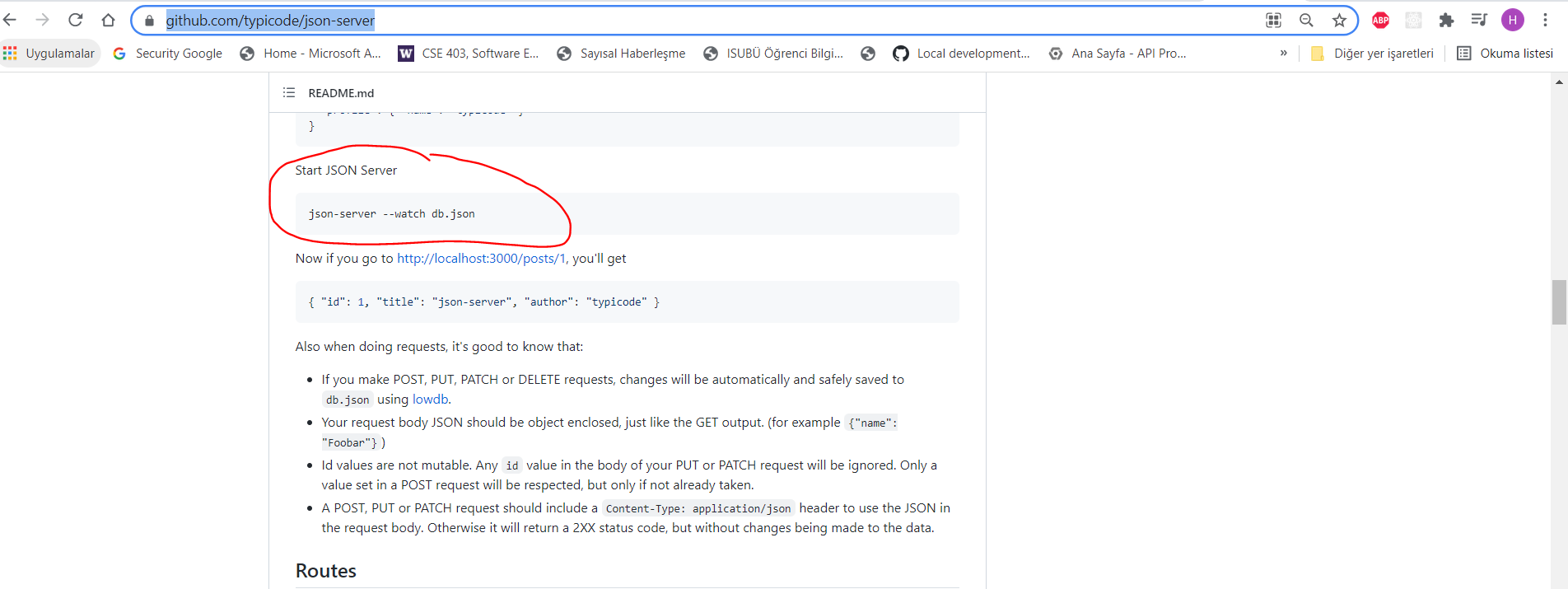Open the user profile avatar H
The height and width of the screenshot is (589, 1568).
click(x=1512, y=20)
